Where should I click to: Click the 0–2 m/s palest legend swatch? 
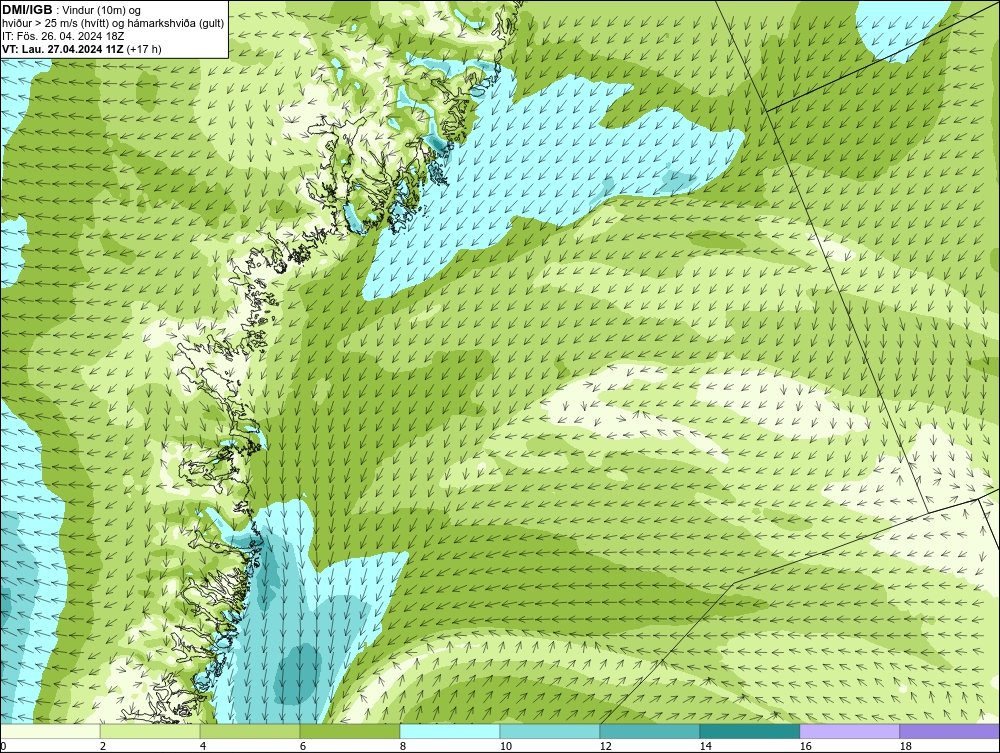(x=50, y=731)
